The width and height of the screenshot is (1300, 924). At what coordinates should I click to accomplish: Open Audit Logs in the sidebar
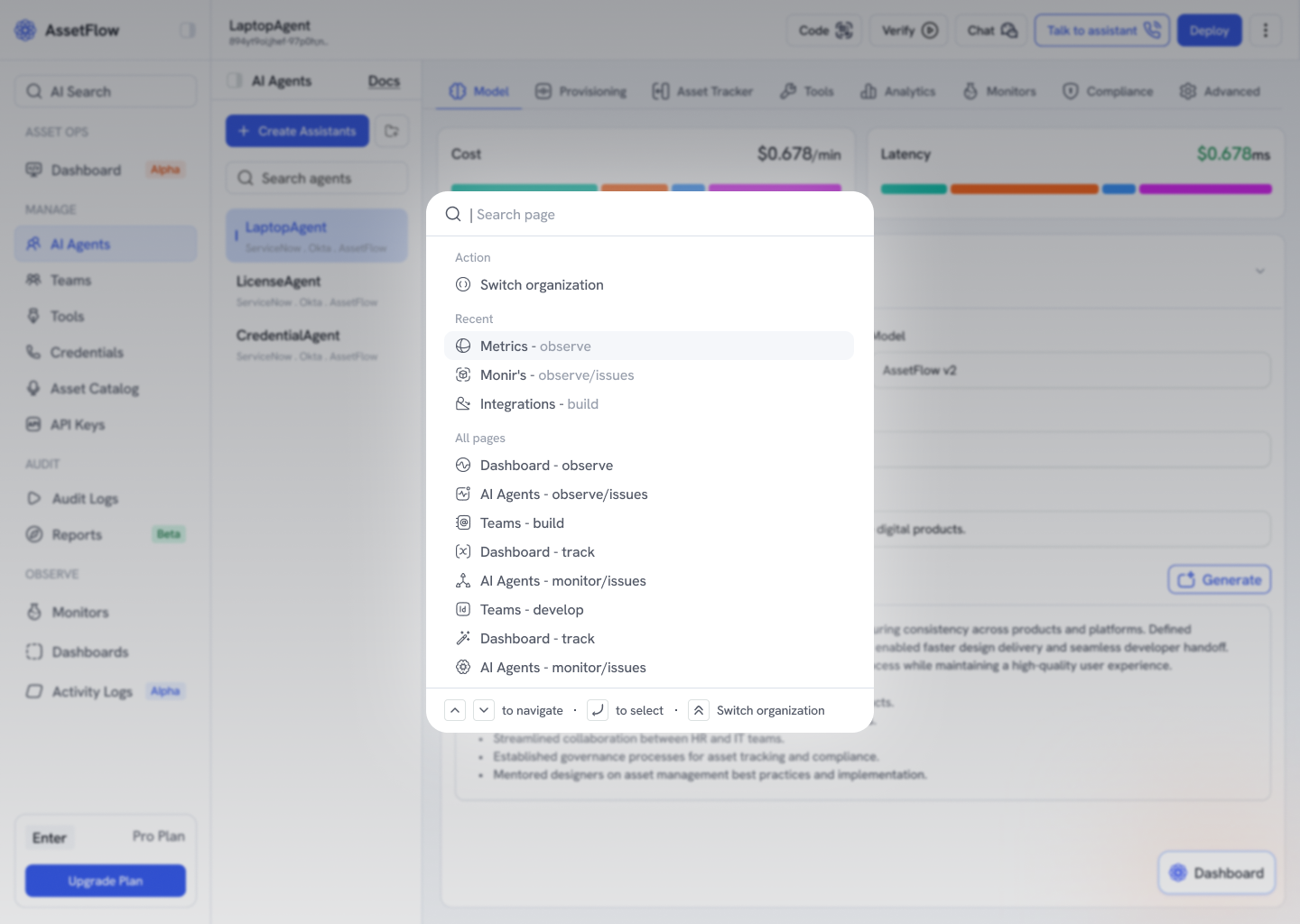point(106,498)
